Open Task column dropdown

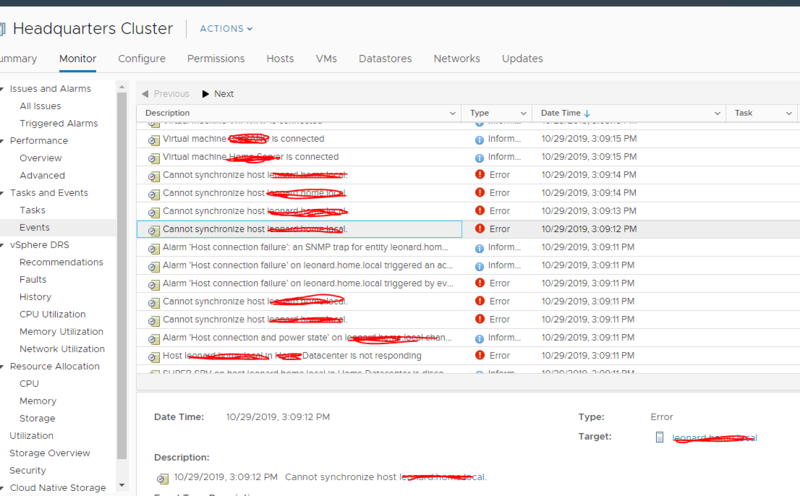point(789,113)
